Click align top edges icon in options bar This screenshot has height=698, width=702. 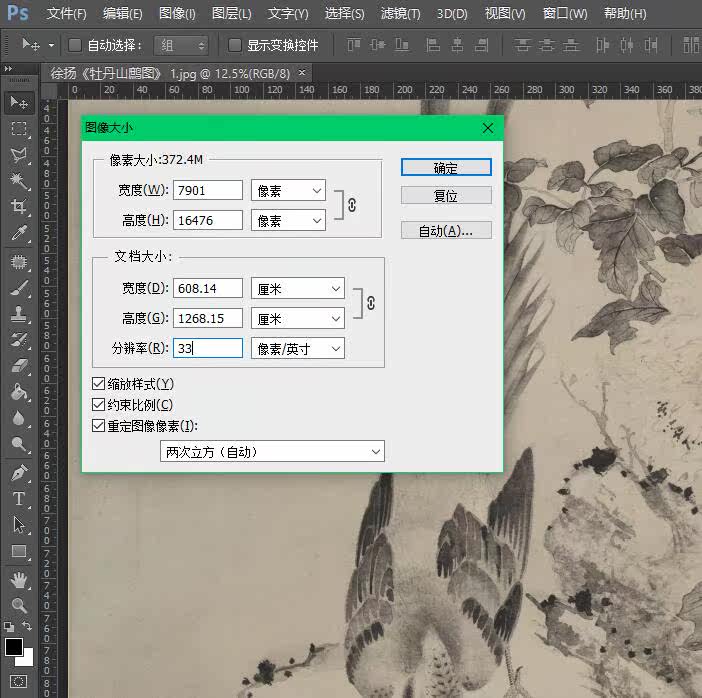click(354, 45)
